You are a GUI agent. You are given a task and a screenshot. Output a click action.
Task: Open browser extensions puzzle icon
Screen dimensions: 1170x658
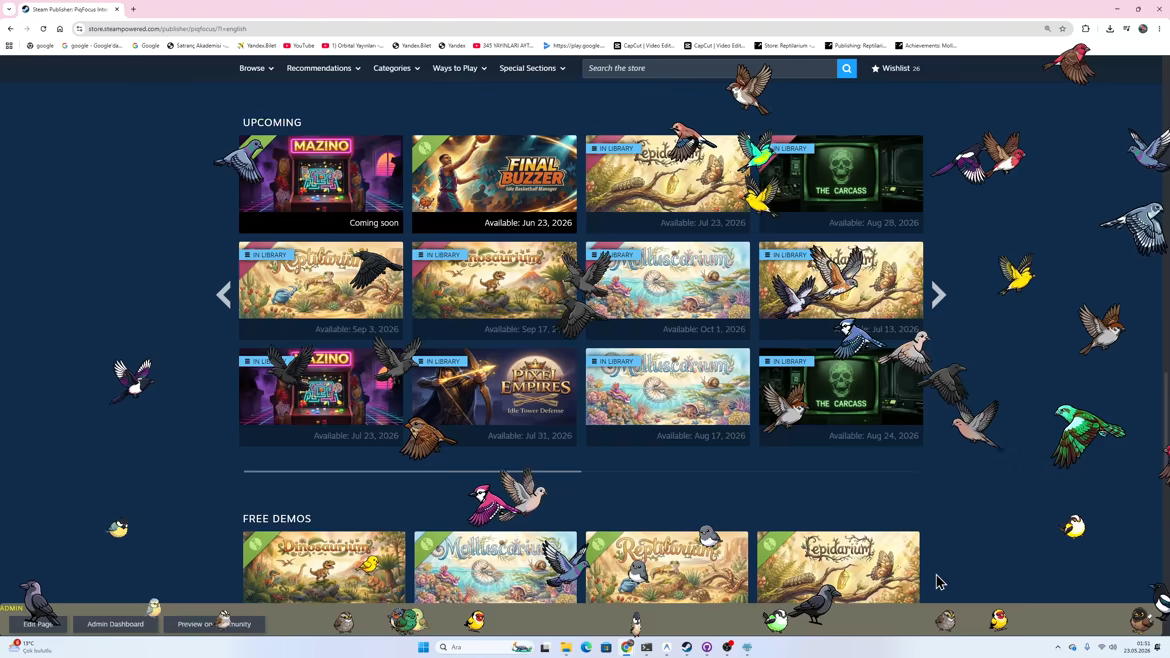(x=1086, y=28)
